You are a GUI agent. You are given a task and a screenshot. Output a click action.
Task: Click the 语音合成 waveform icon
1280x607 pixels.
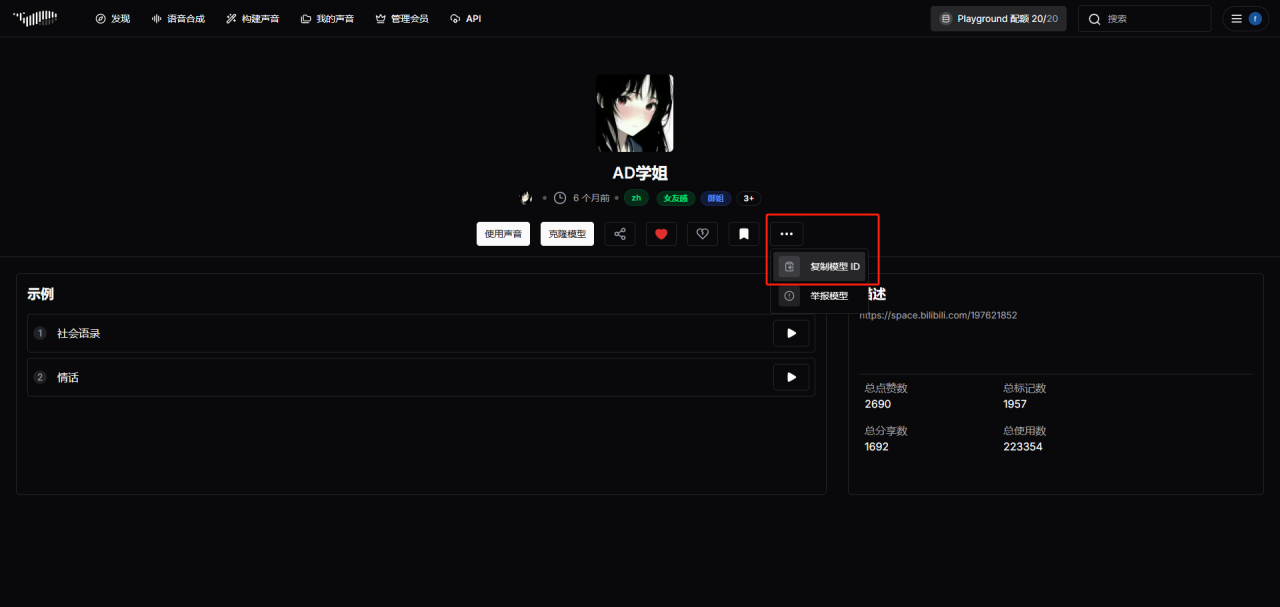coord(156,19)
